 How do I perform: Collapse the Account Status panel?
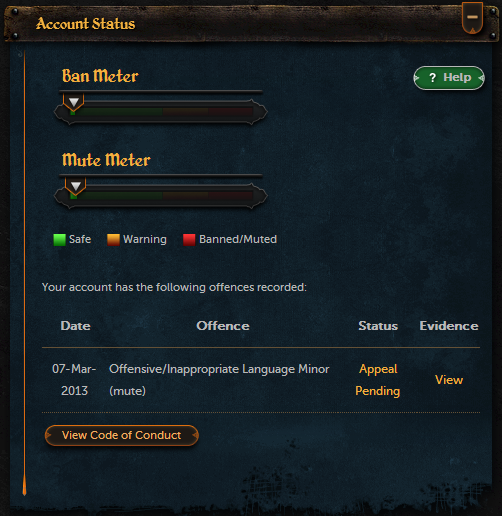point(472,18)
